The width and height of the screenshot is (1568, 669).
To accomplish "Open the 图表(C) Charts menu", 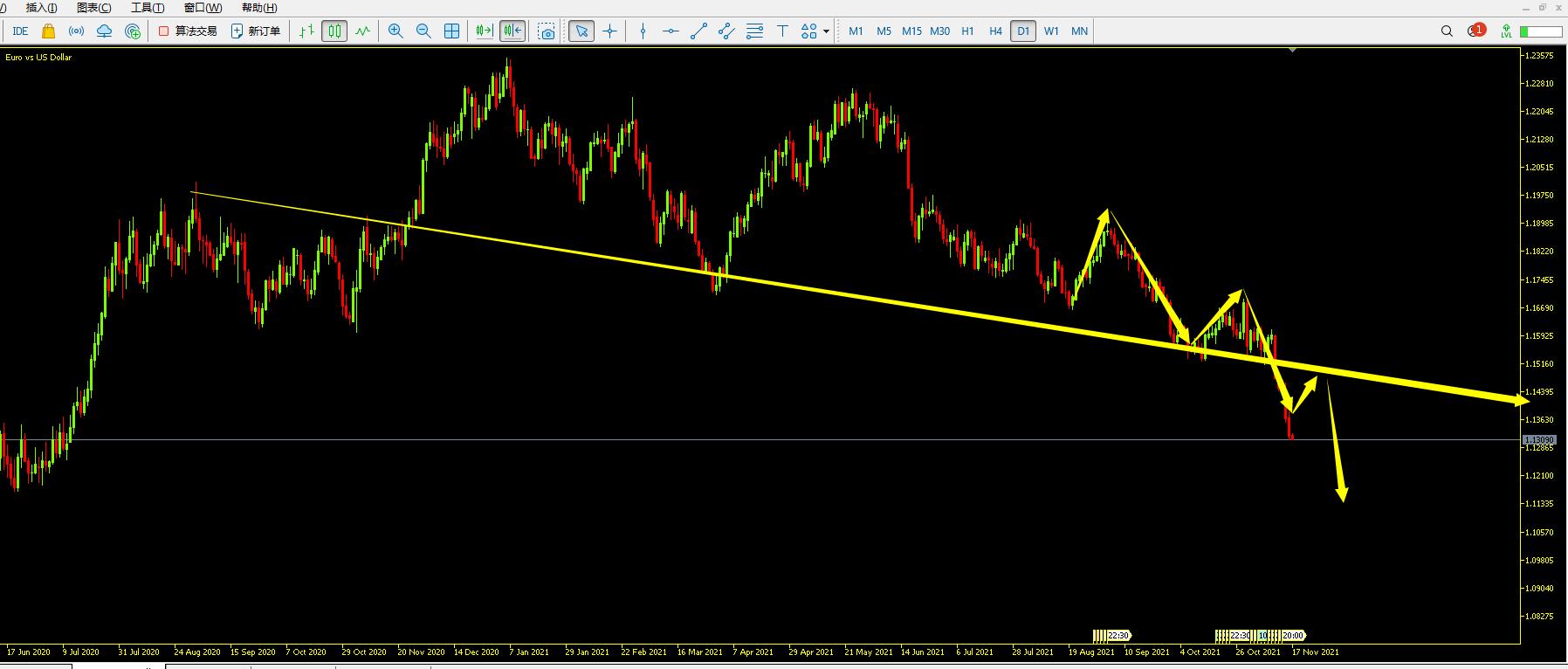I will point(94,8).
